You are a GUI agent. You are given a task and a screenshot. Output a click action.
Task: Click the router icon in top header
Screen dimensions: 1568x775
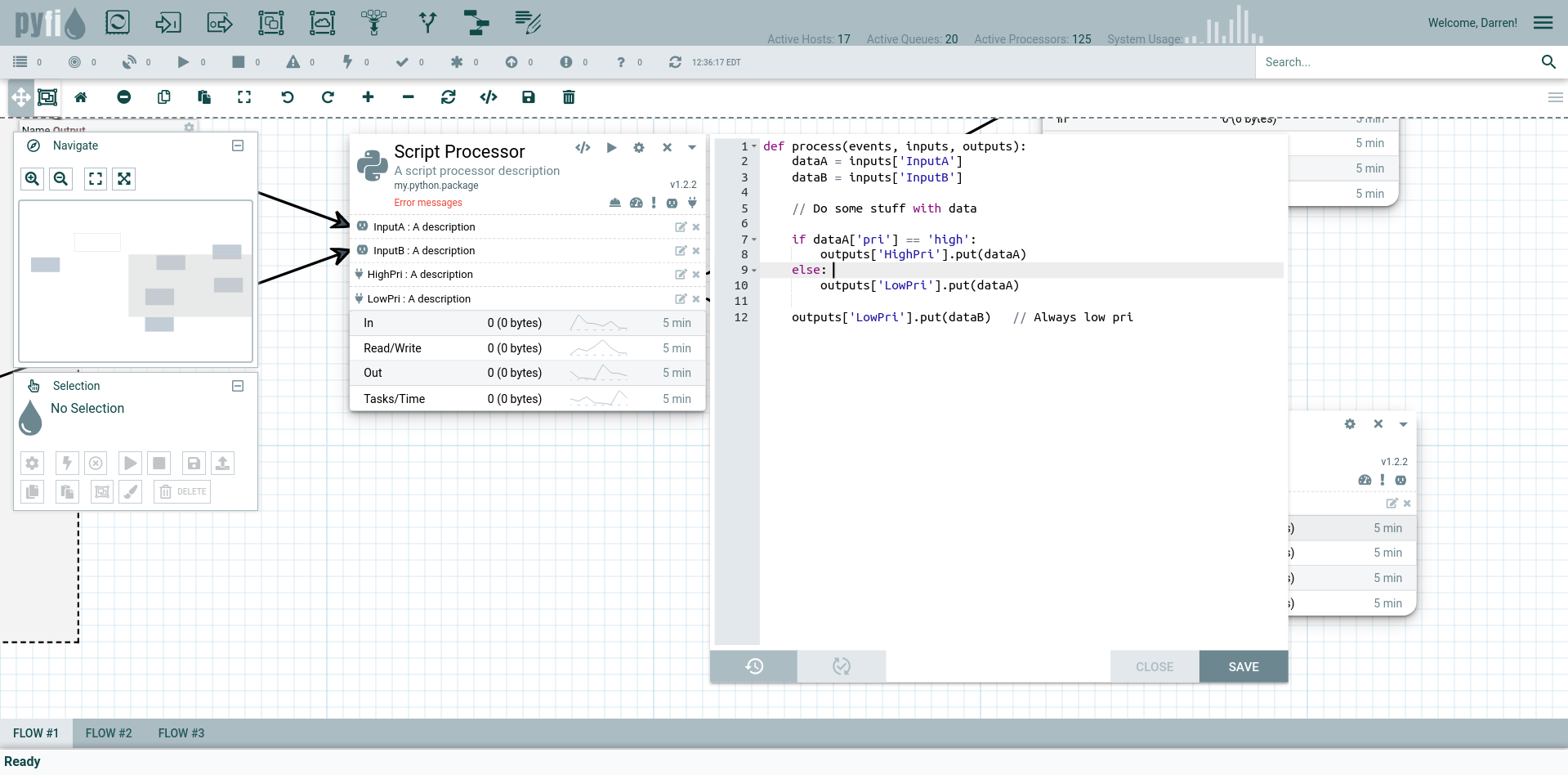(373, 22)
